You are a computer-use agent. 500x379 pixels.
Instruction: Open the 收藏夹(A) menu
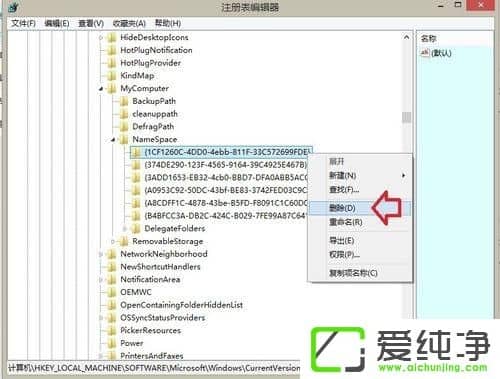click(x=129, y=23)
